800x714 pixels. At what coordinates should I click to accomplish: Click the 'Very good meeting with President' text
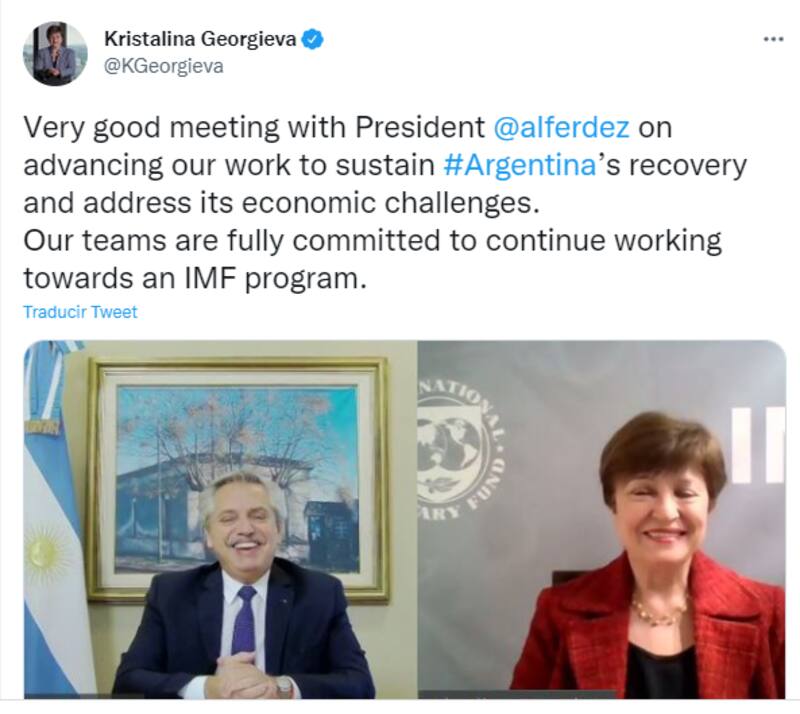(x=254, y=127)
